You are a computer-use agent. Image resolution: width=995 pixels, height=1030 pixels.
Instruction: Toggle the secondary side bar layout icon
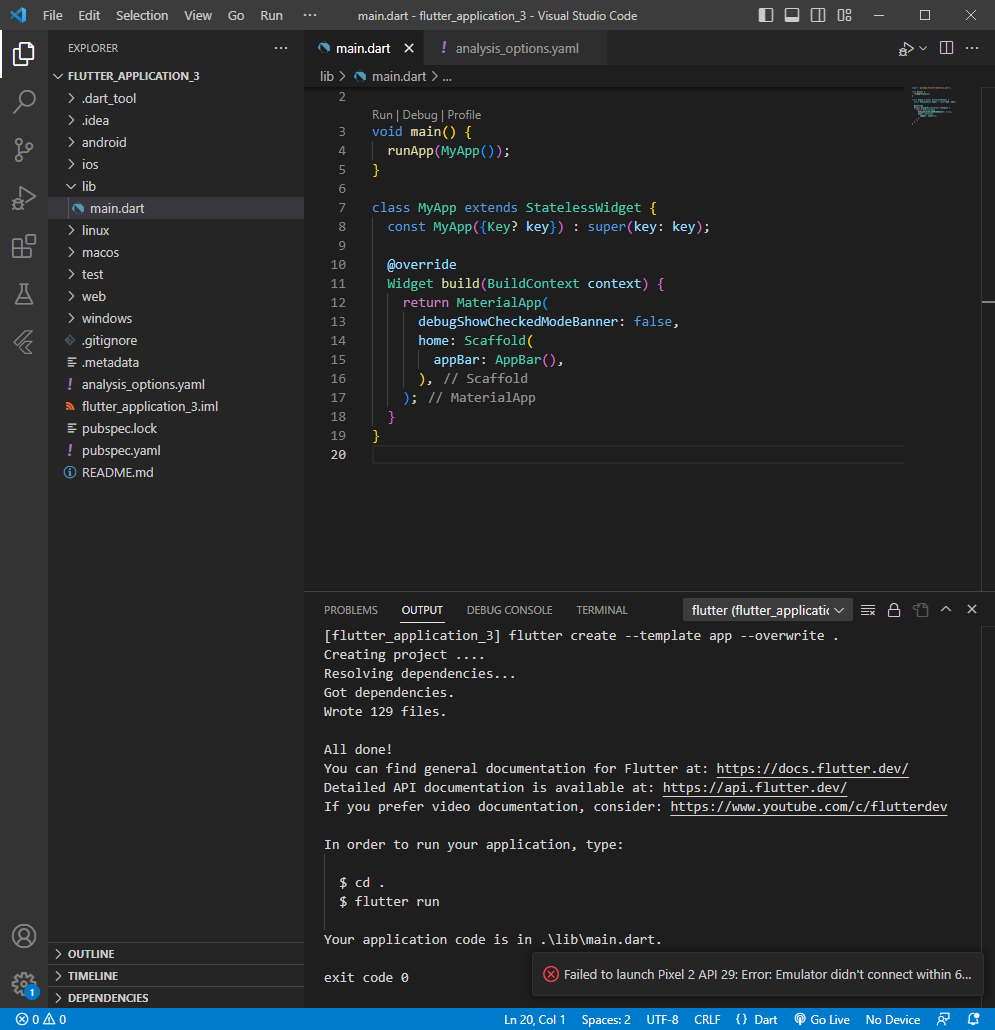coord(818,15)
